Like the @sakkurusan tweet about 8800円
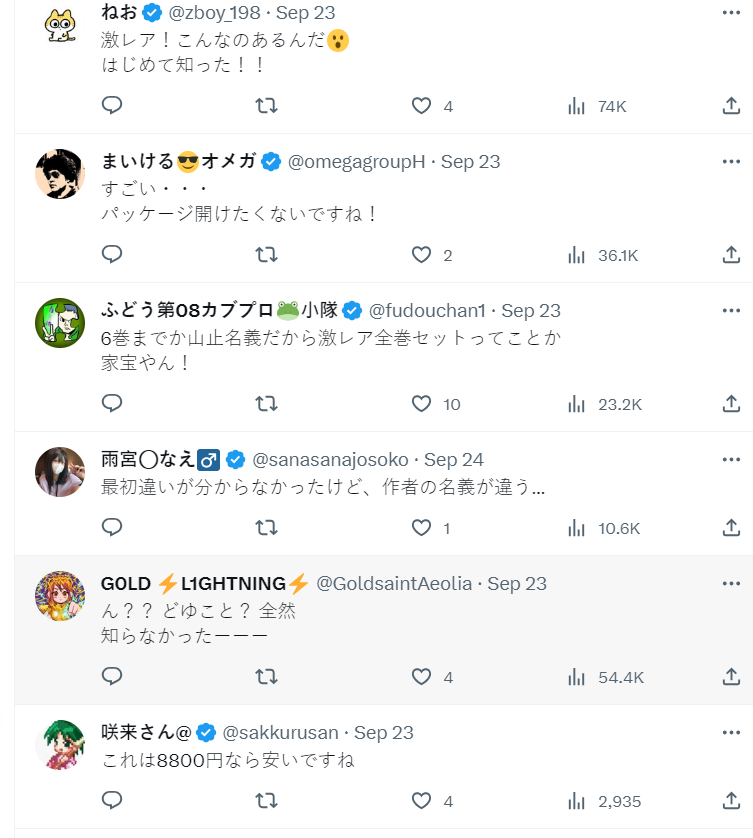The image size is (753, 838). click(x=422, y=800)
